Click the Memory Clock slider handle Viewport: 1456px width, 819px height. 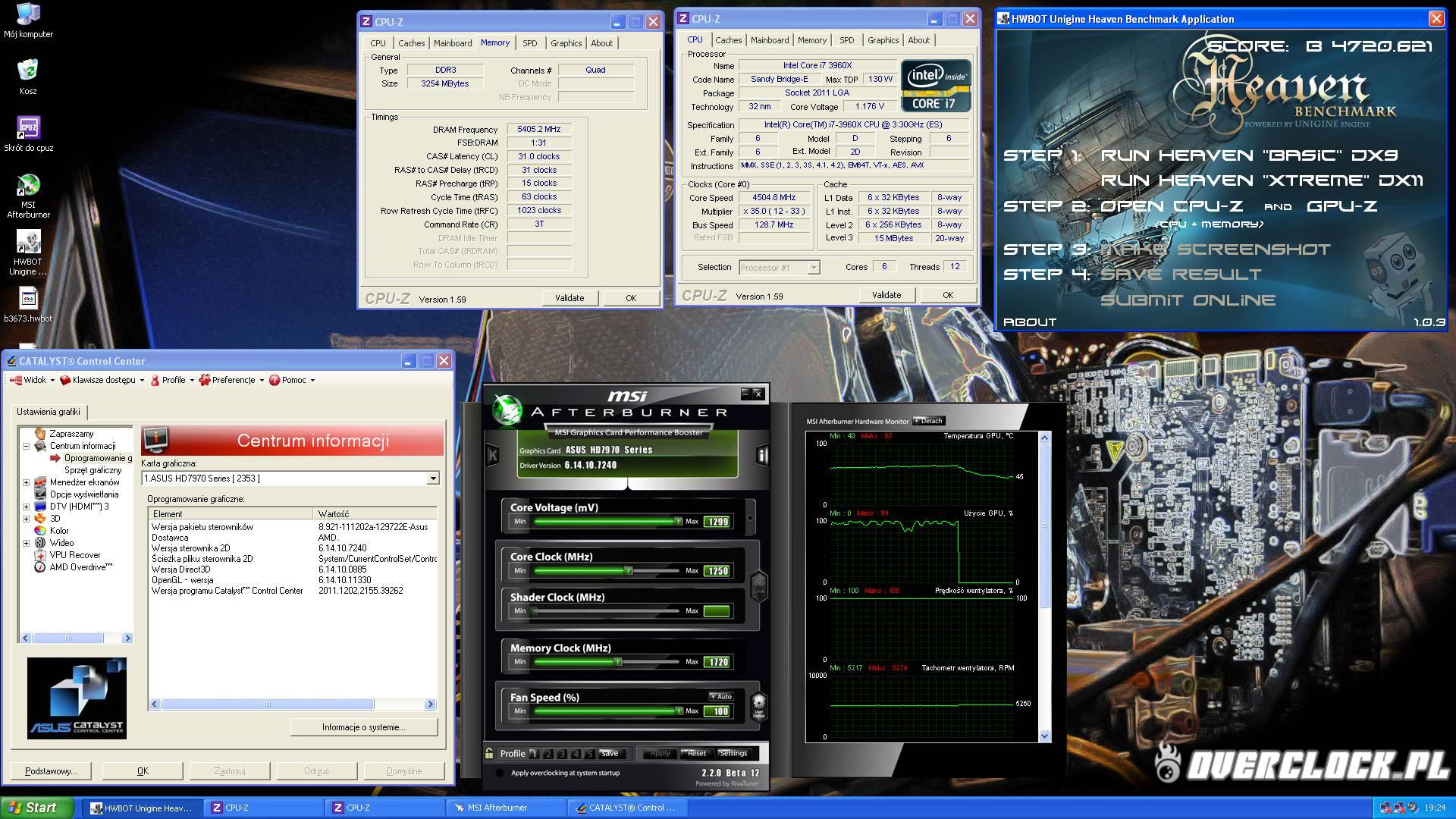click(618, 661)
